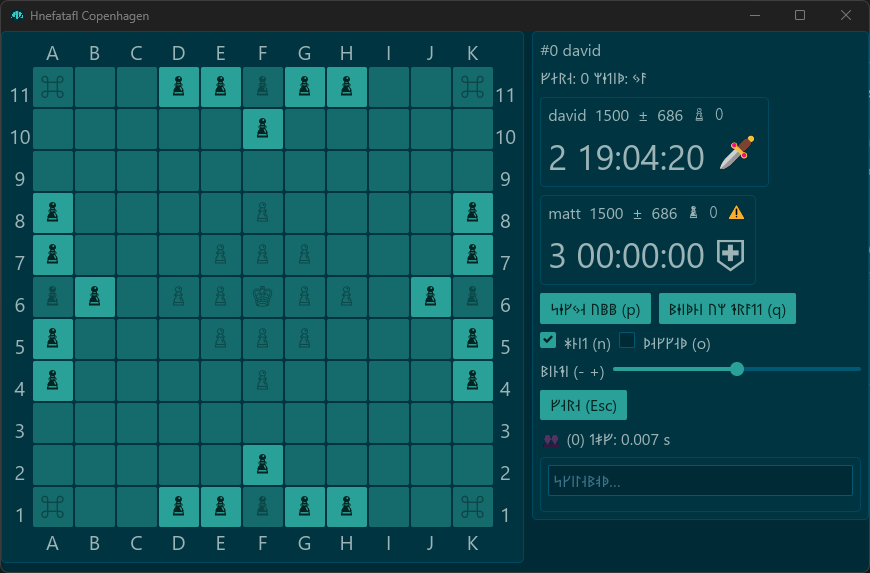Select the attacker pawn on E11
The image size is (870, 573).
click(x=221, y=87)
